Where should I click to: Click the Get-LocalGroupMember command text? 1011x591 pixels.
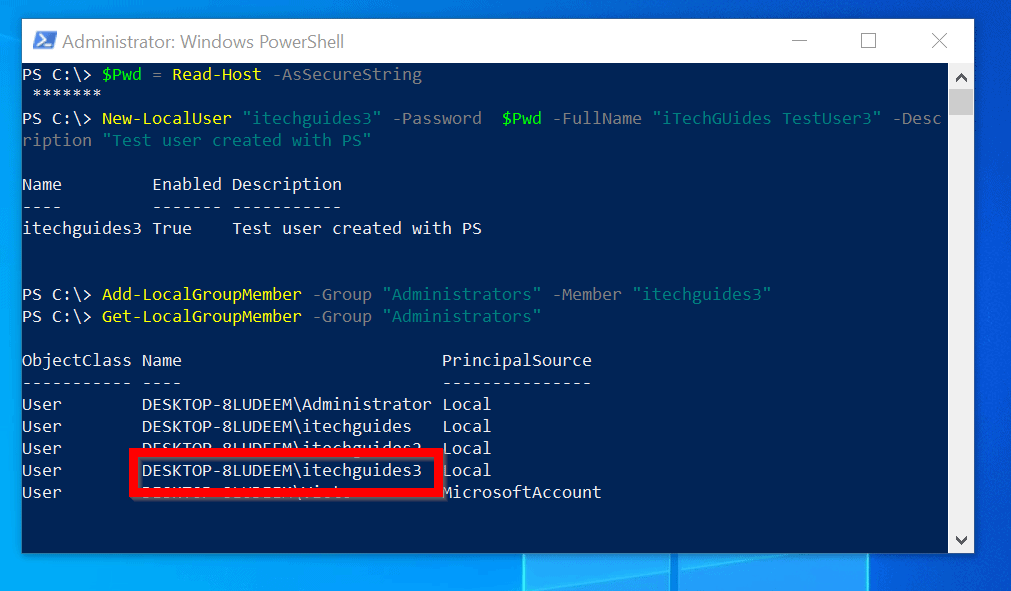[201, 316]
